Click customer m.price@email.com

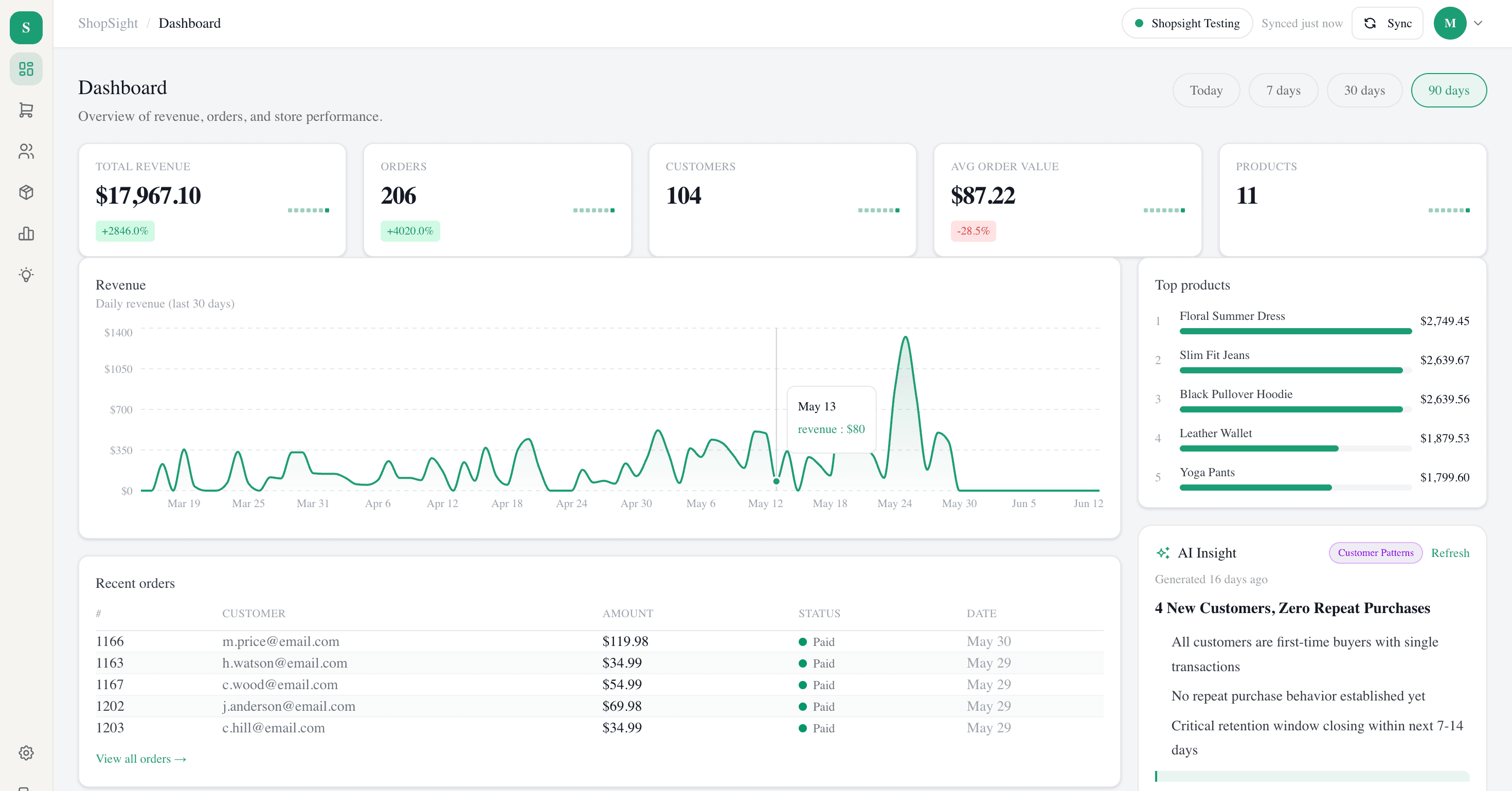281,641
